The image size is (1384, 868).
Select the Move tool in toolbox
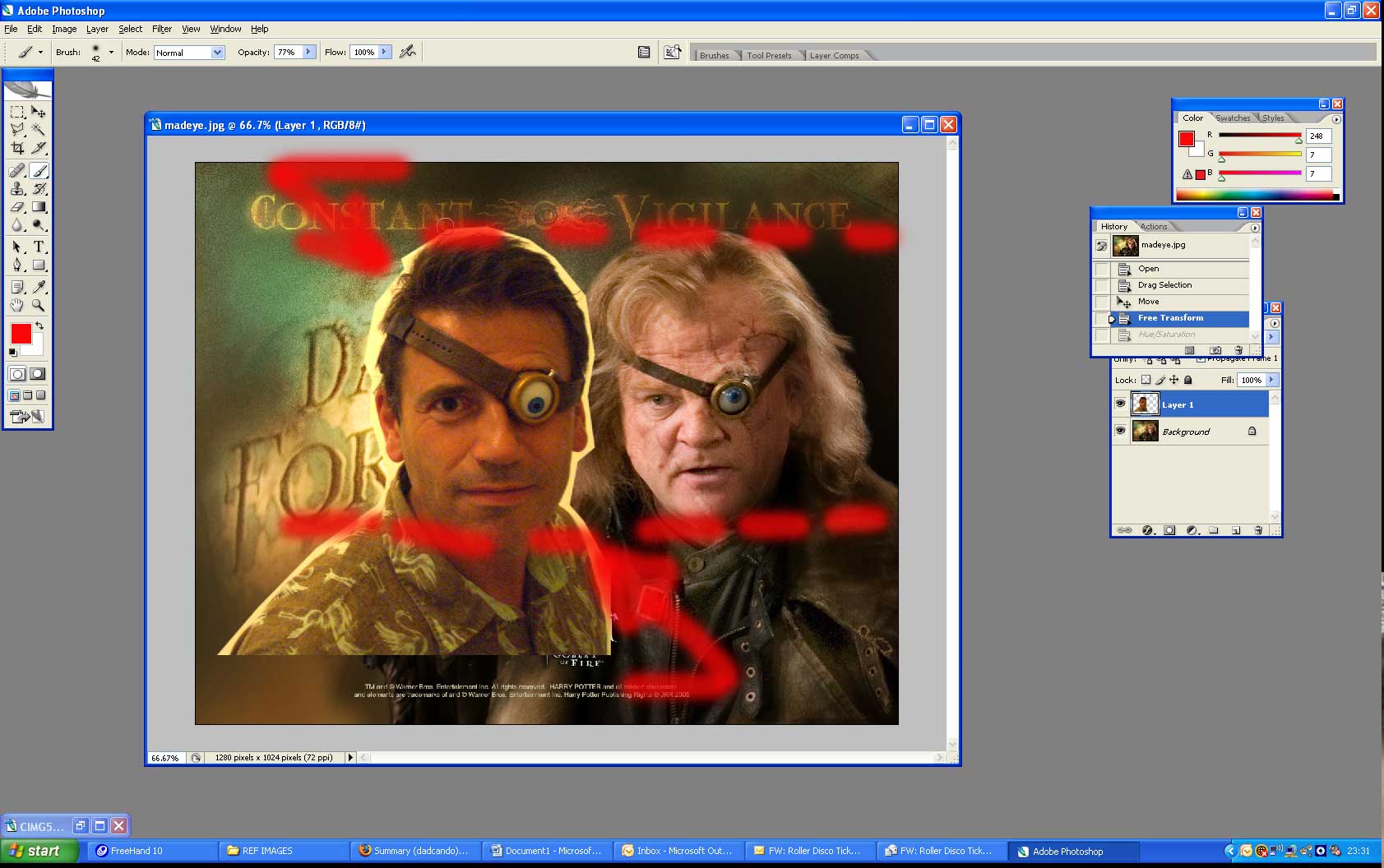[x=39, y=112]
